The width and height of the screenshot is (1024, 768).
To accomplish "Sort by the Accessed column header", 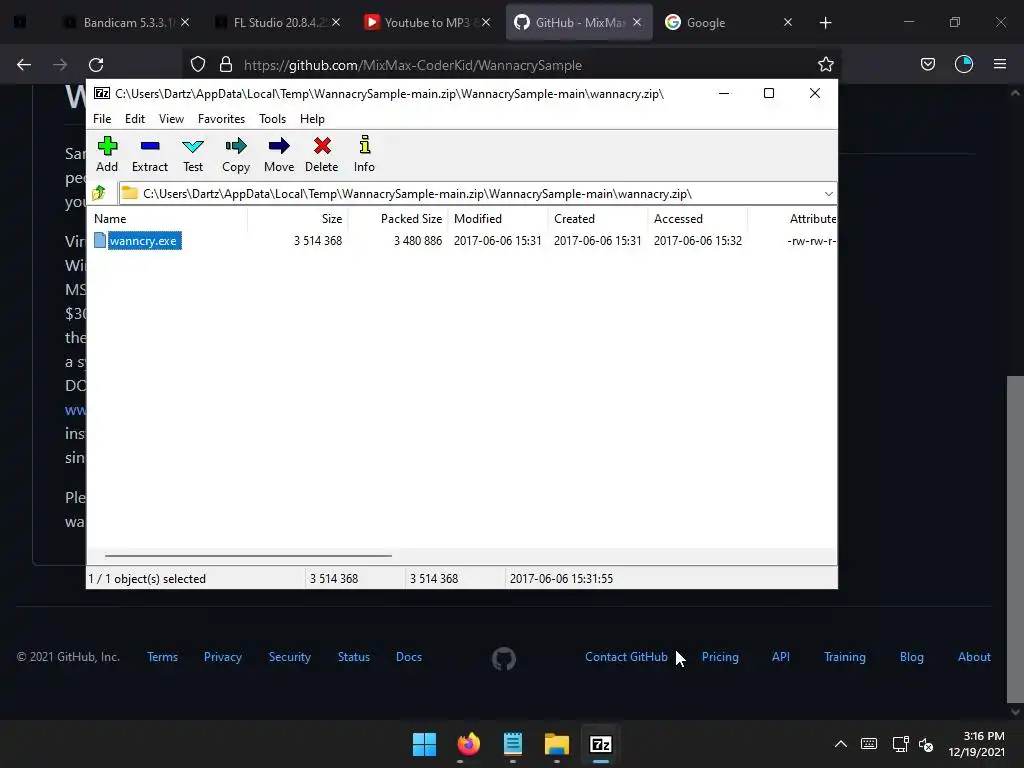I will (697, 219).
